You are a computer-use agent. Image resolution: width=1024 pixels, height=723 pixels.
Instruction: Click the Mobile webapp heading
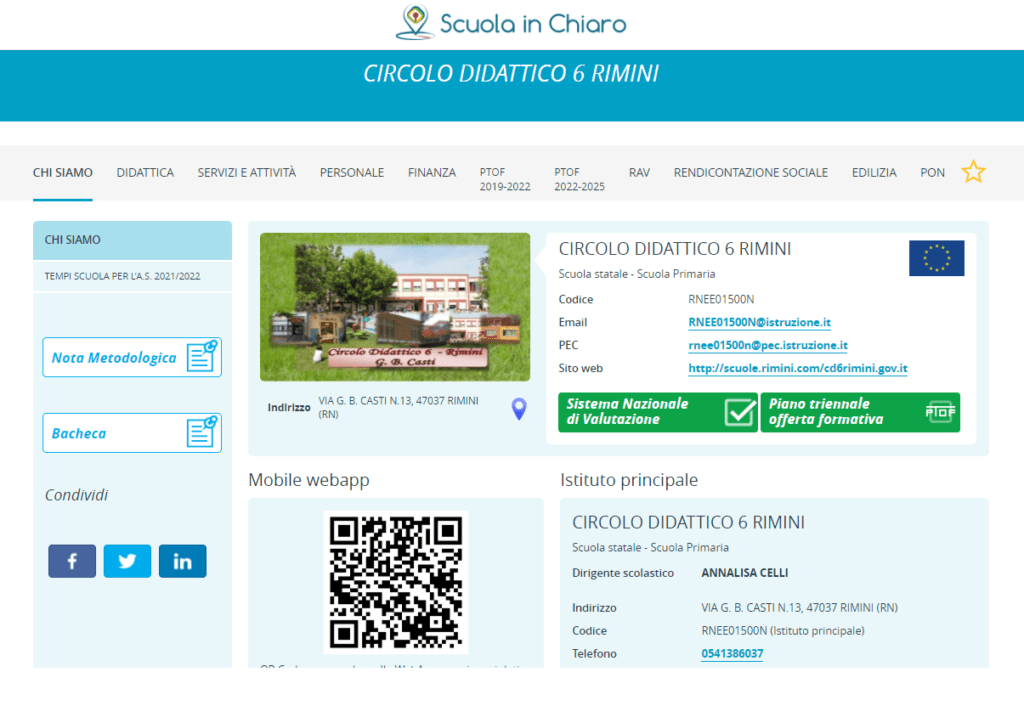tap(309, 480)
